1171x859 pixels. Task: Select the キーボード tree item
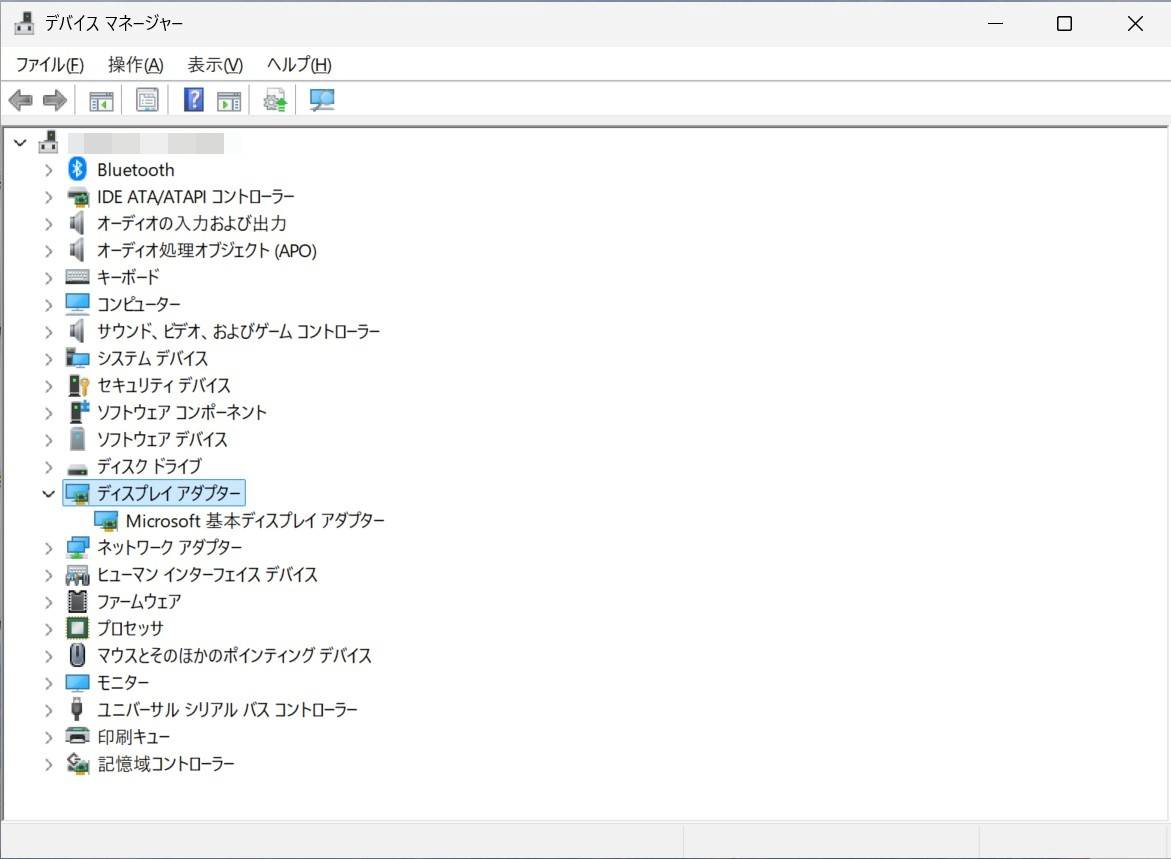tap(128, 277)
